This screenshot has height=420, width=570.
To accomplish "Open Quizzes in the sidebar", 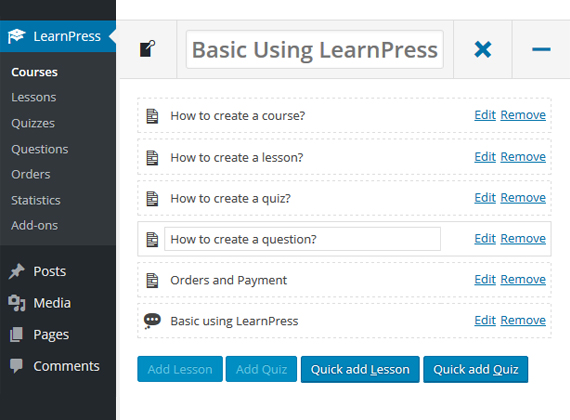I will pos(33,123).
